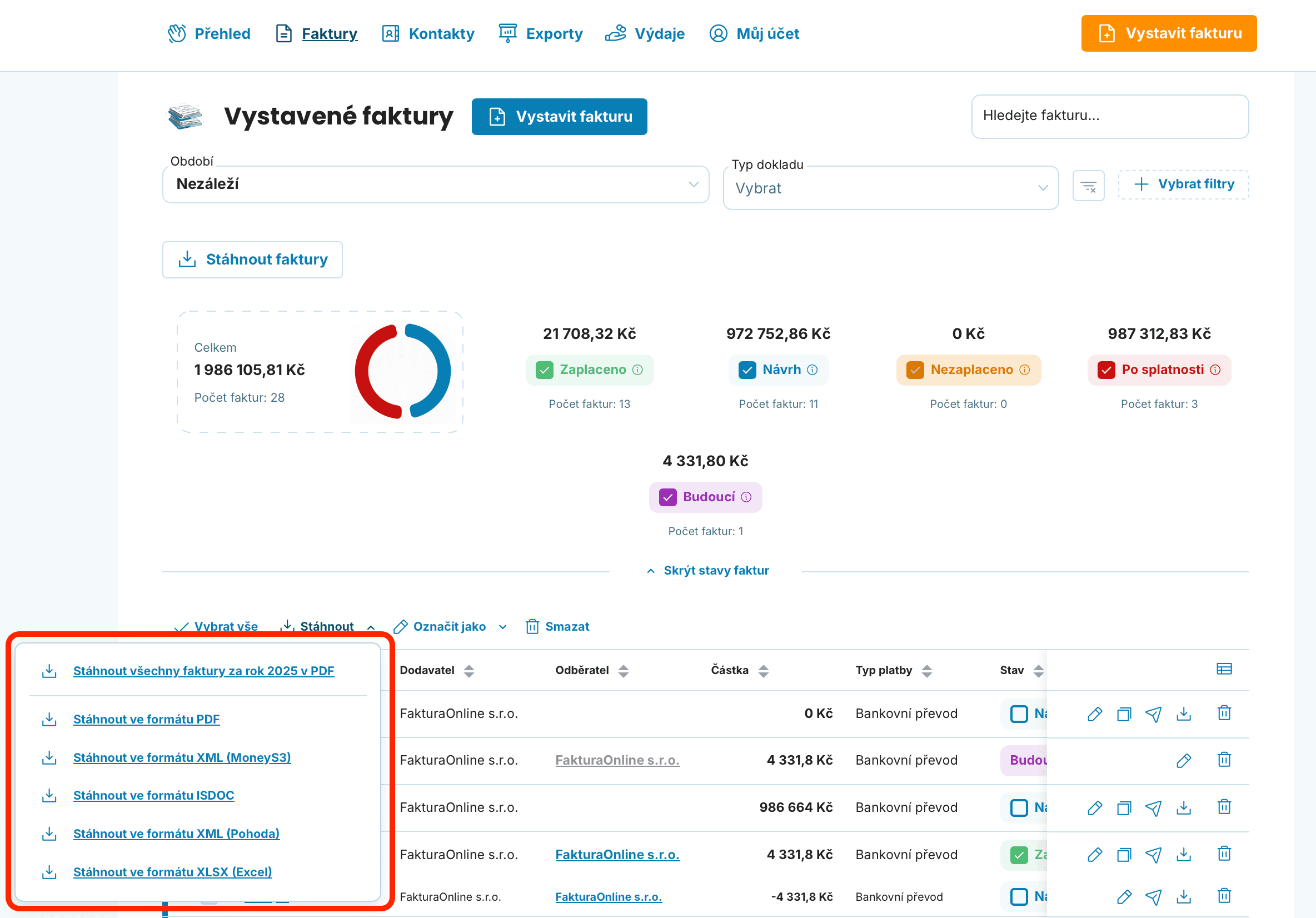Download the 986 664 Kč invoice
The width and height of the screenshot is (1316, 918).
pos(1184,807)
